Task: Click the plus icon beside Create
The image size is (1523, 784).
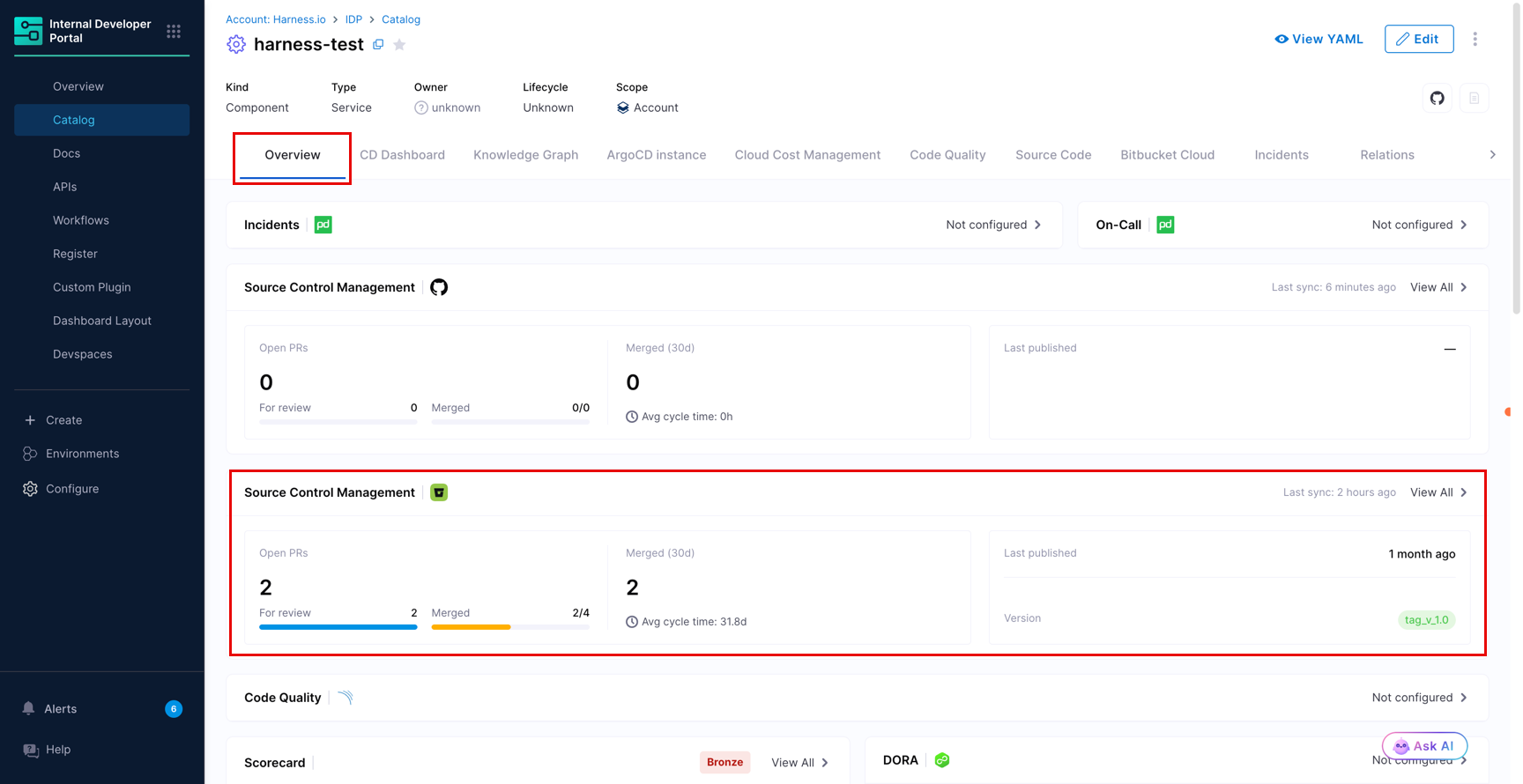Action: pos(30,420)
